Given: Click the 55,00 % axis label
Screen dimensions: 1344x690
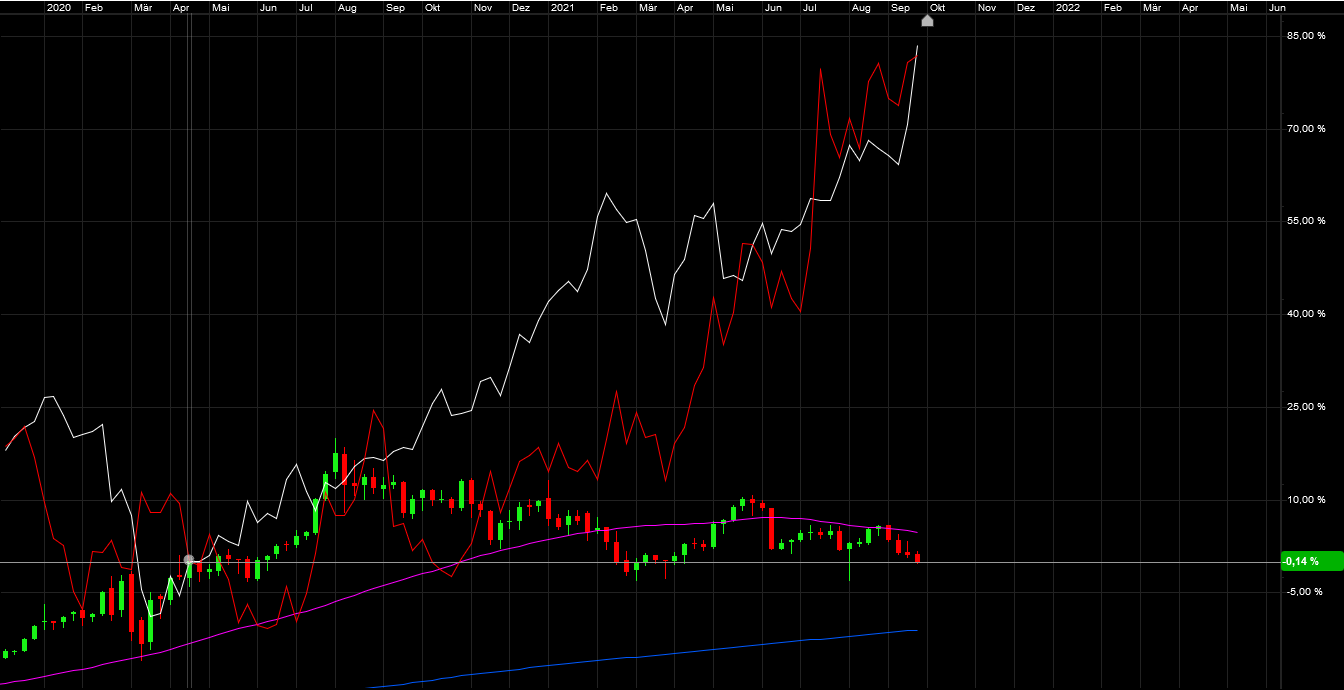Looking at the screenshot, I should [x=1306, y=221].
